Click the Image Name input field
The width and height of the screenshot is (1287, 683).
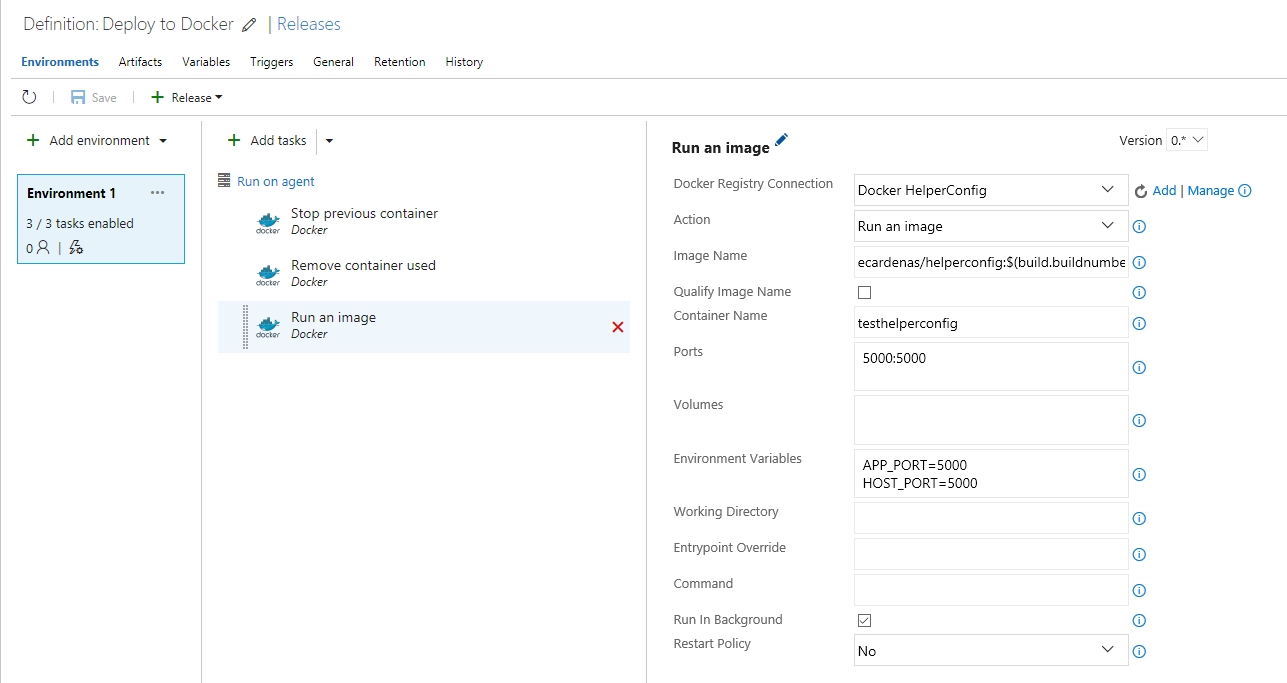(x=991, y=262)
